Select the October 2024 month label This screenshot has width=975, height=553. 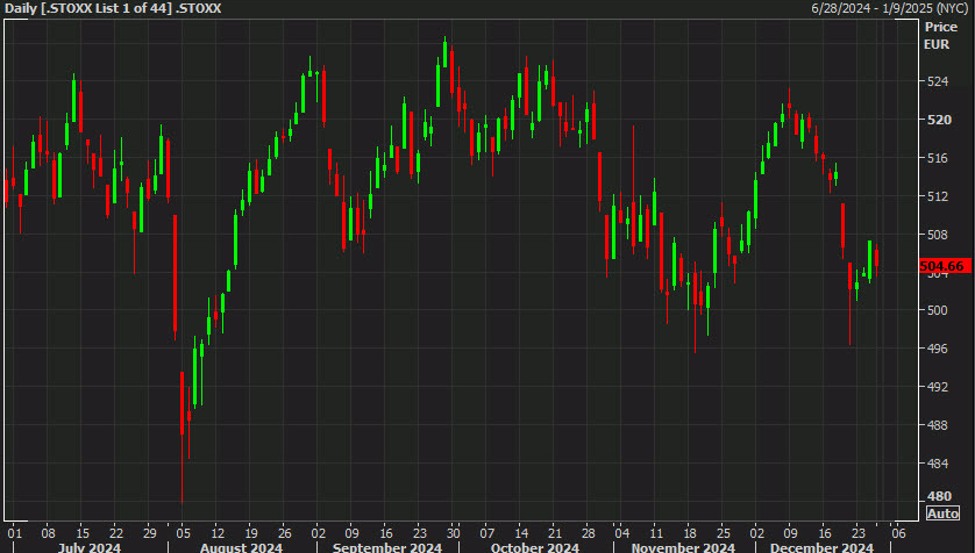[x=535, y=547]
